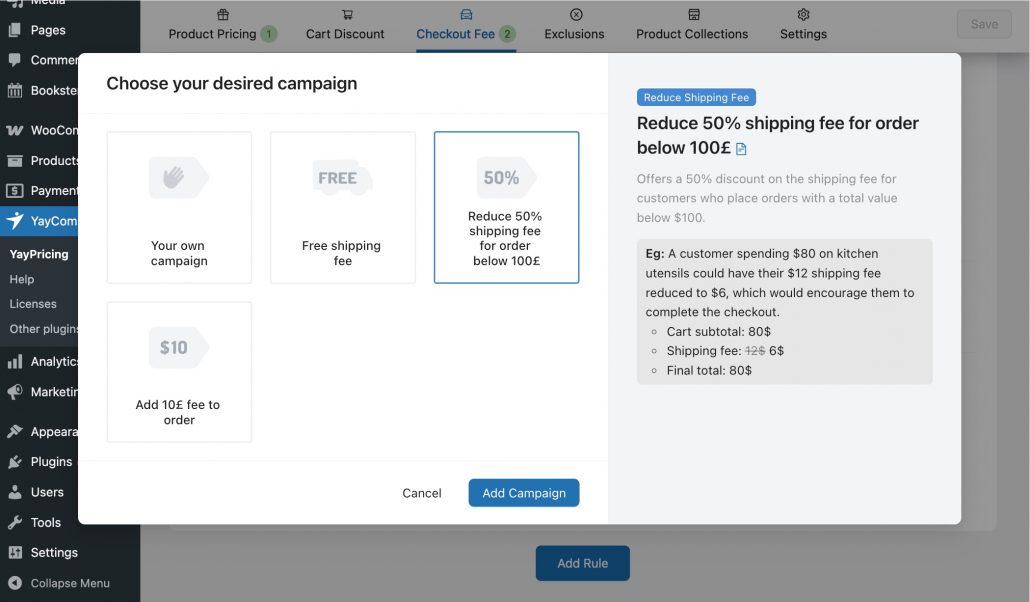This screenshot has width=1030, height=602.
Task: Open the YayPricing submenu item
Action: point(39,254)
